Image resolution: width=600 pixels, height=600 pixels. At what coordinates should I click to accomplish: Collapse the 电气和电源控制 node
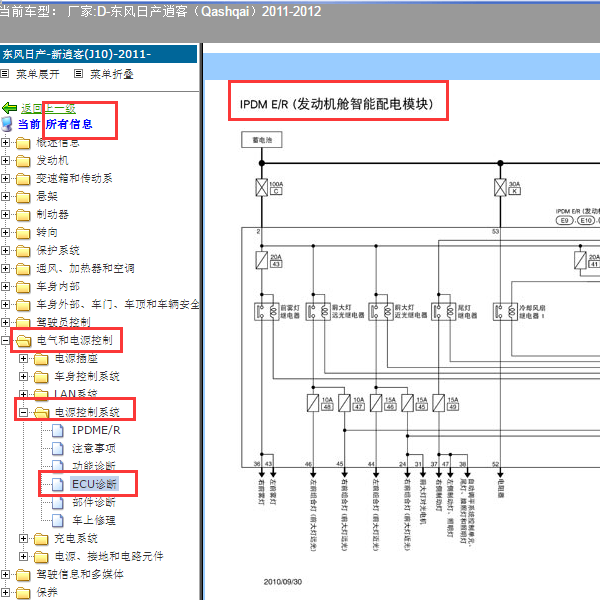5,340
